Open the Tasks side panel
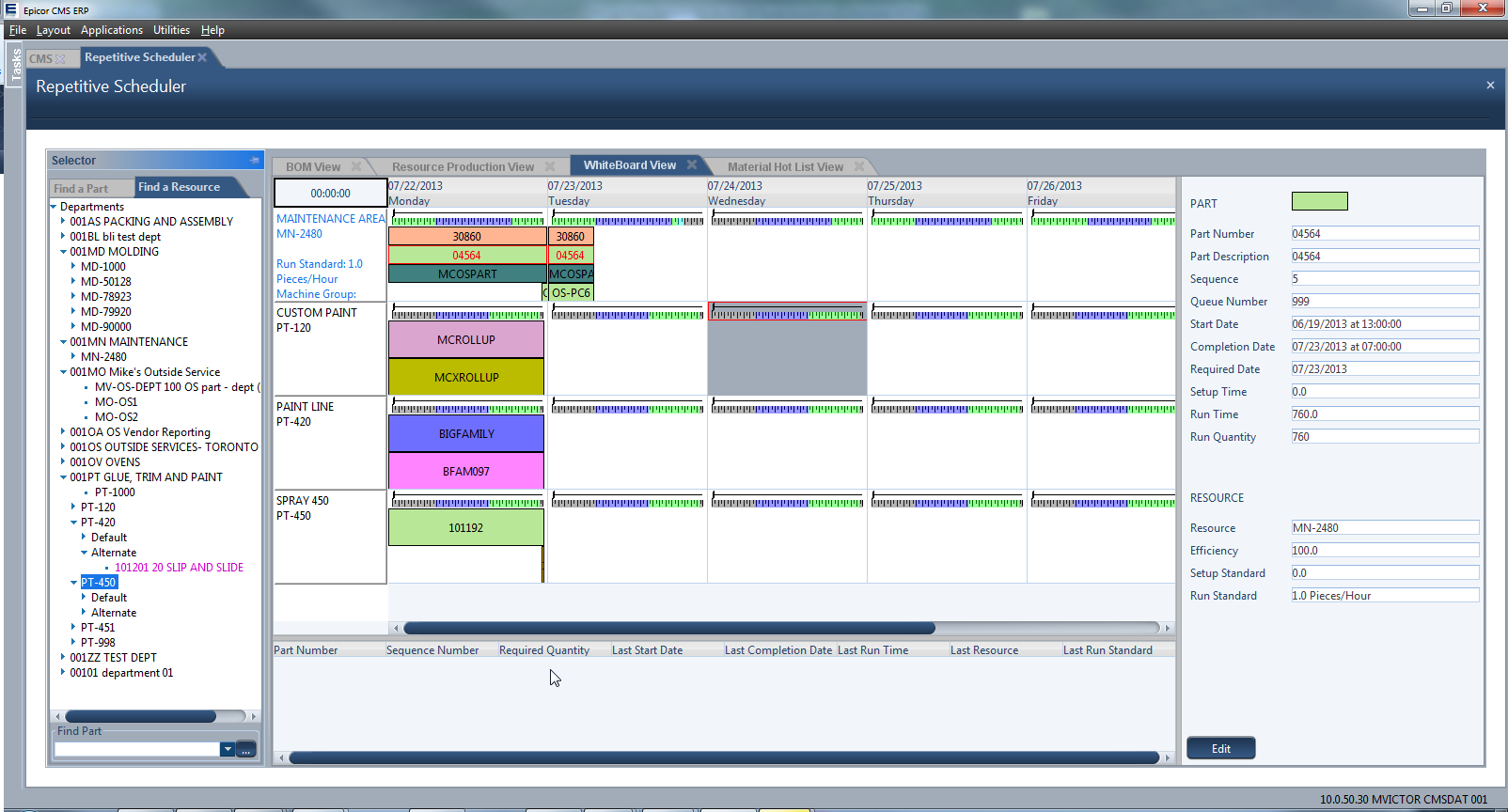This screenshot has height=812, width=1508. 15,64
